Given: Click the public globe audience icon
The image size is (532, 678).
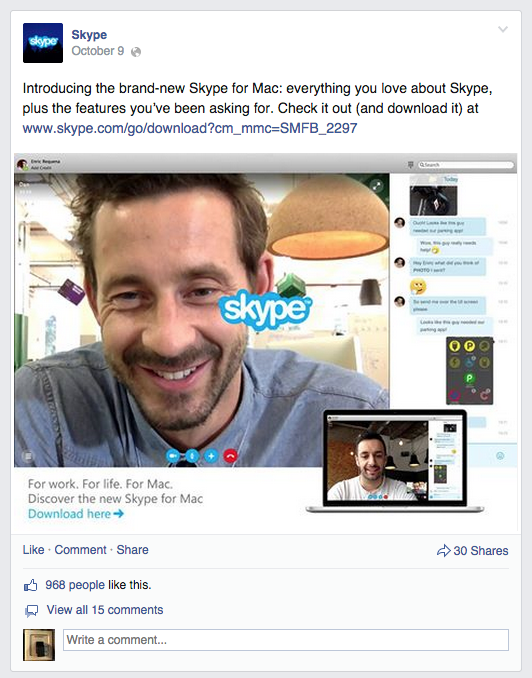Looking at the screenshot, I should (x=136, y=52).
